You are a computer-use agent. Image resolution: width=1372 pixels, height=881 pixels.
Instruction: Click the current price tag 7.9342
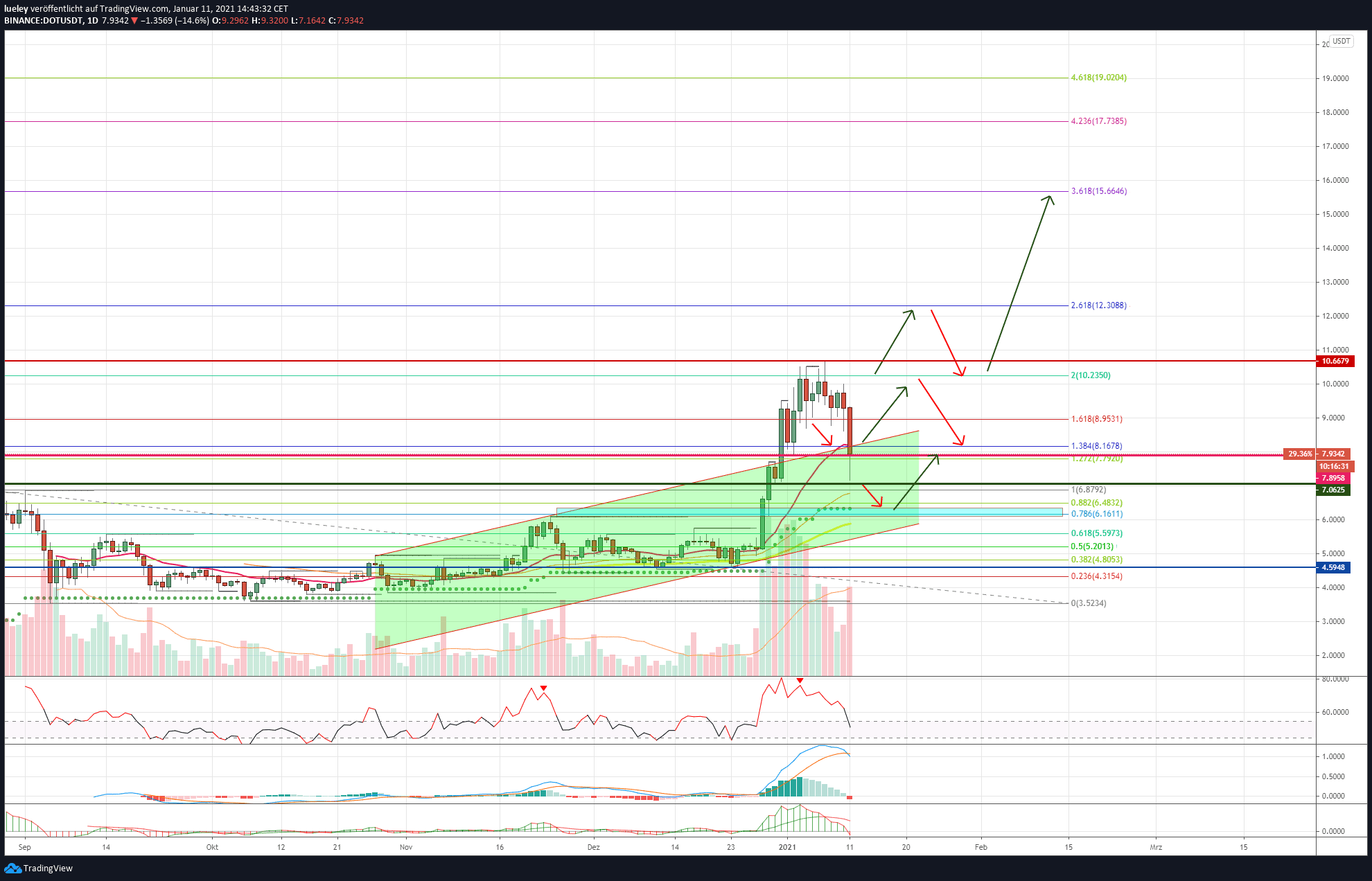coord(1335,454)
